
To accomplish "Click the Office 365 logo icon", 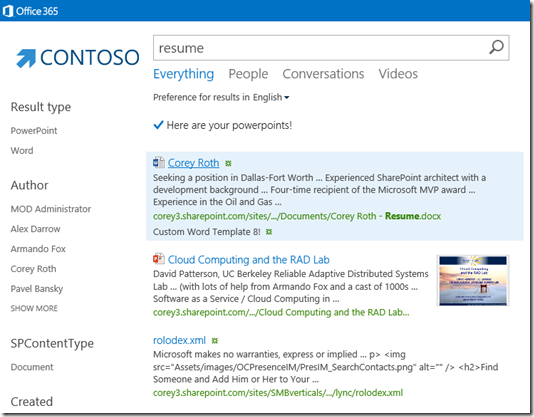I will [7, 11].
